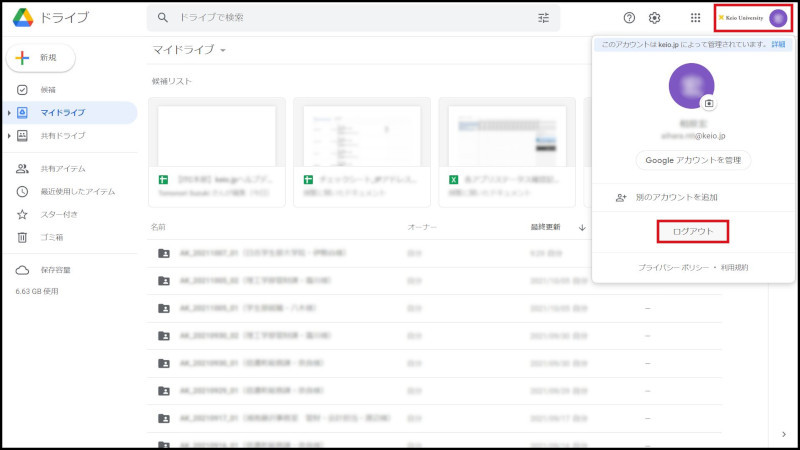The image size is (800, 450).
Task: Click the ログアウト button
Action: 692,232
